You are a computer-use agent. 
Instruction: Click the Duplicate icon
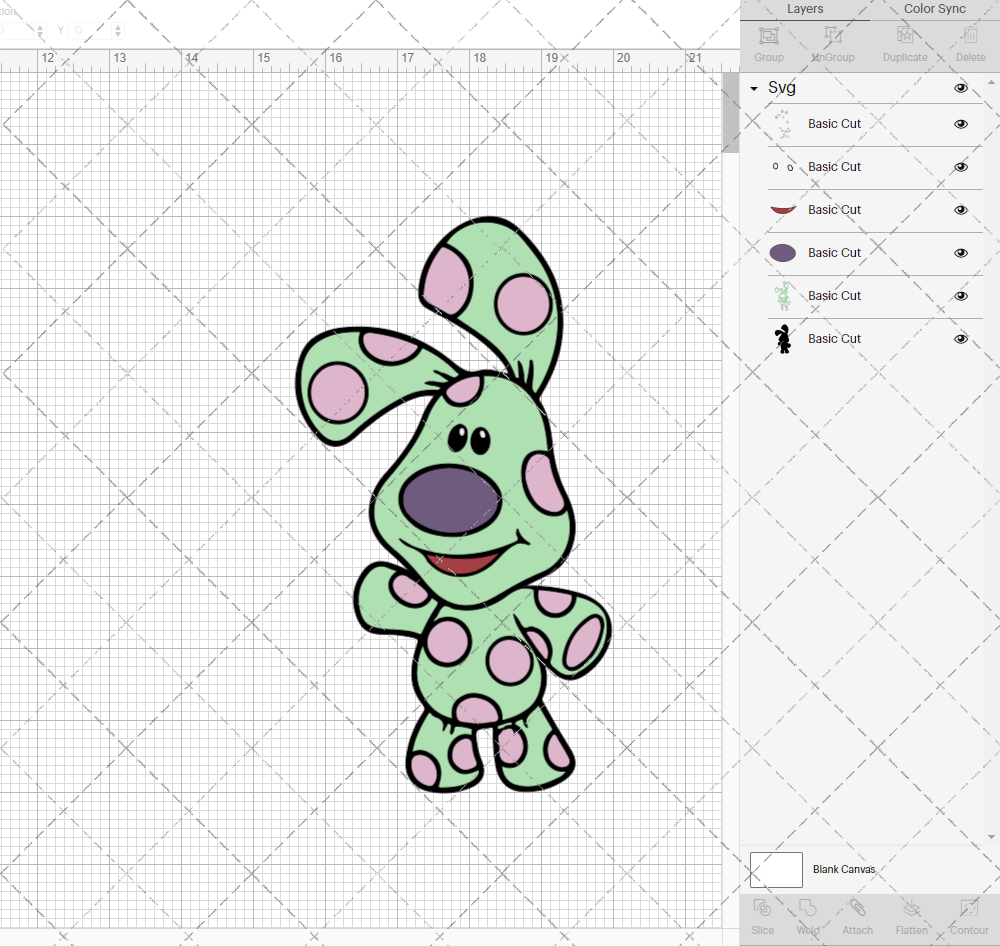click(x=904, y=36)
